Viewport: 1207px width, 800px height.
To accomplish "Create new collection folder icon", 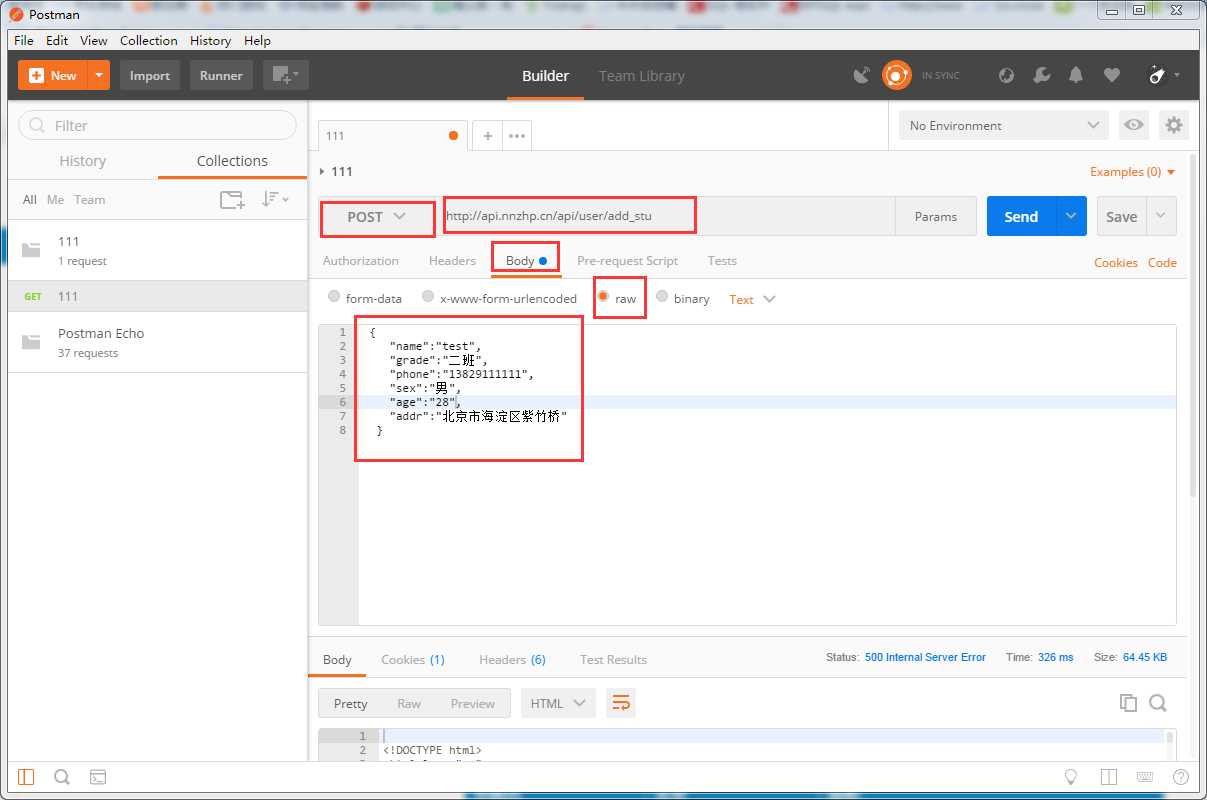I will pos(232,199).
